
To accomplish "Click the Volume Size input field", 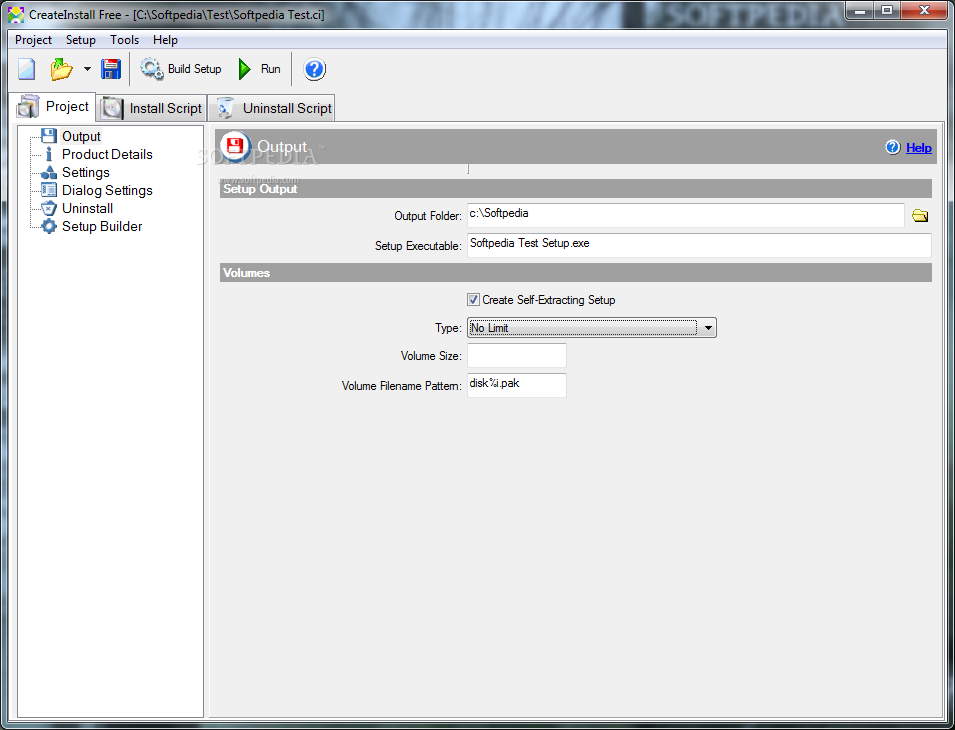I will [x=516, y=355].
